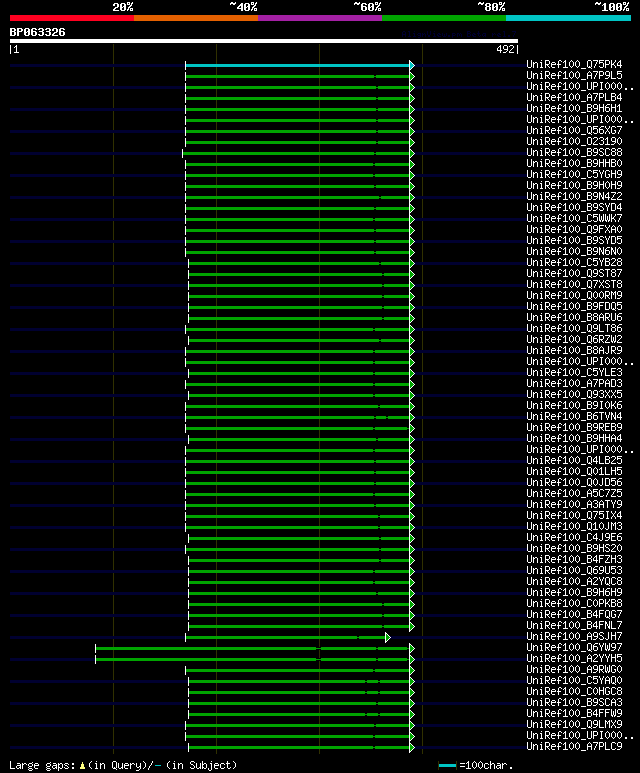Select the UniRef100_B9SYD5 label
Image resolution: width=640 pixels, height=773 pixels.
pos(574,241)
